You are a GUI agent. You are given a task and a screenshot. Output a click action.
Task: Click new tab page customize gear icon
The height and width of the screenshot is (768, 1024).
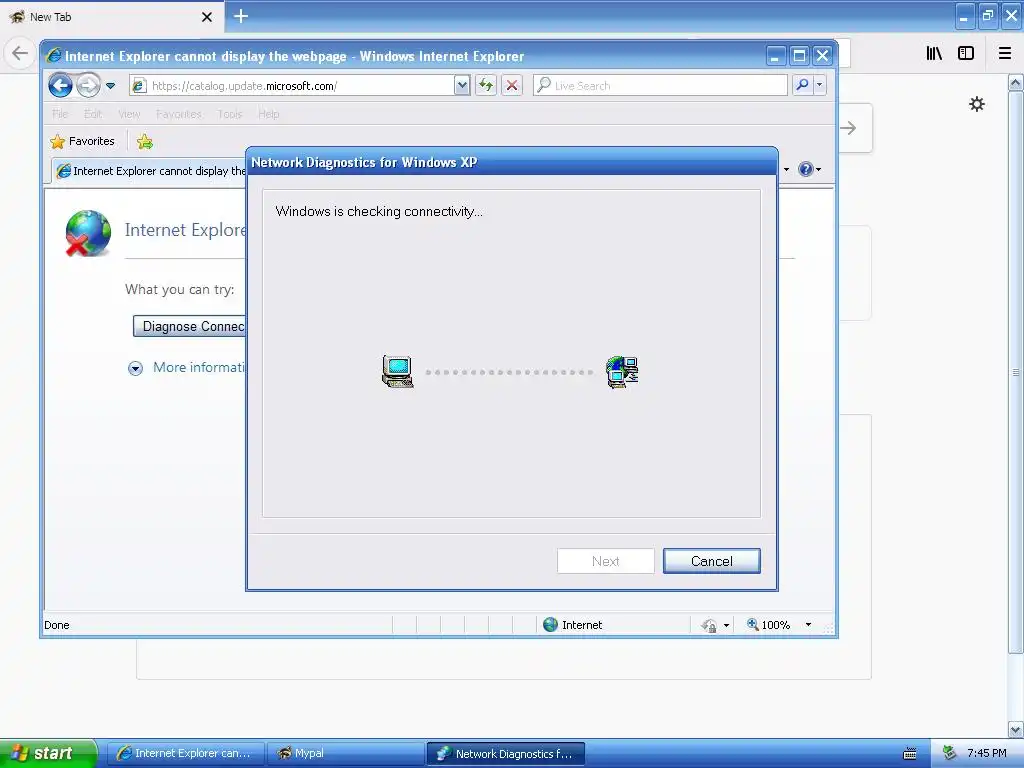(x=977, y=104)
